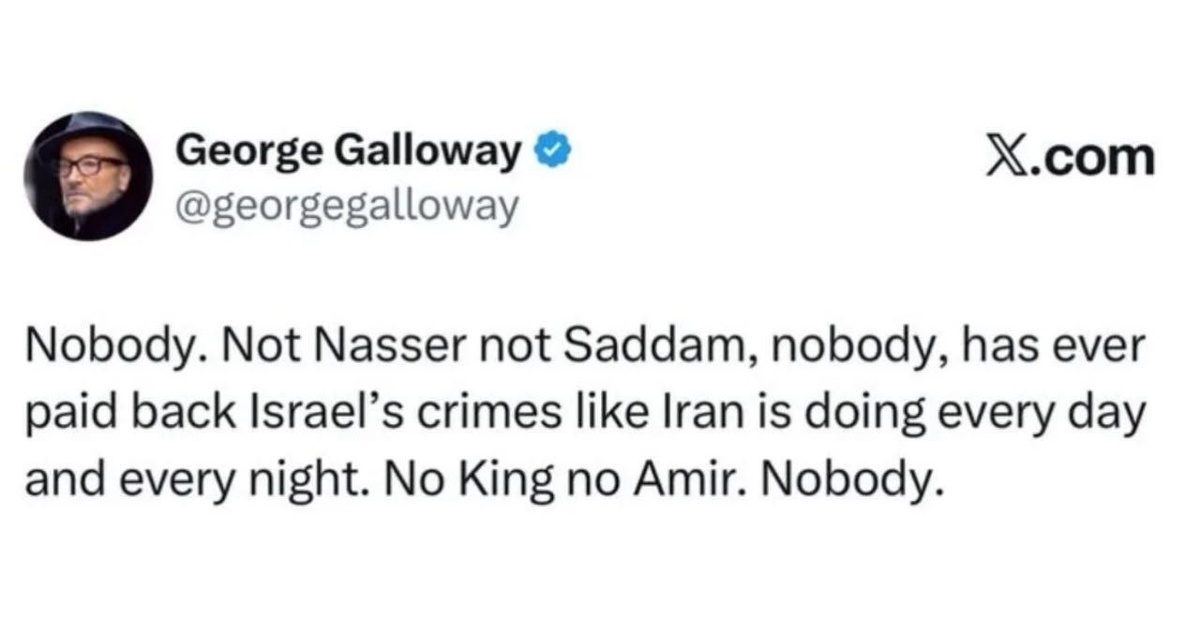
Task: Click the George Galloway display name
Action: (x=349, y=153)
